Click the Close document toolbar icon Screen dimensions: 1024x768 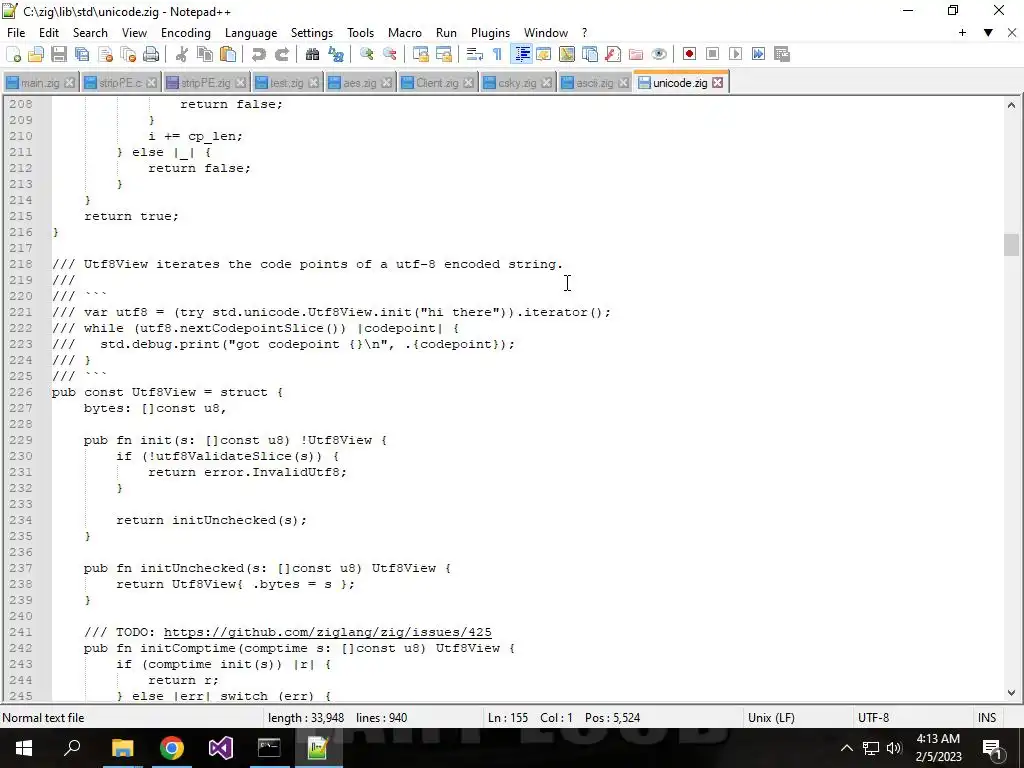[x=105, y=54]
